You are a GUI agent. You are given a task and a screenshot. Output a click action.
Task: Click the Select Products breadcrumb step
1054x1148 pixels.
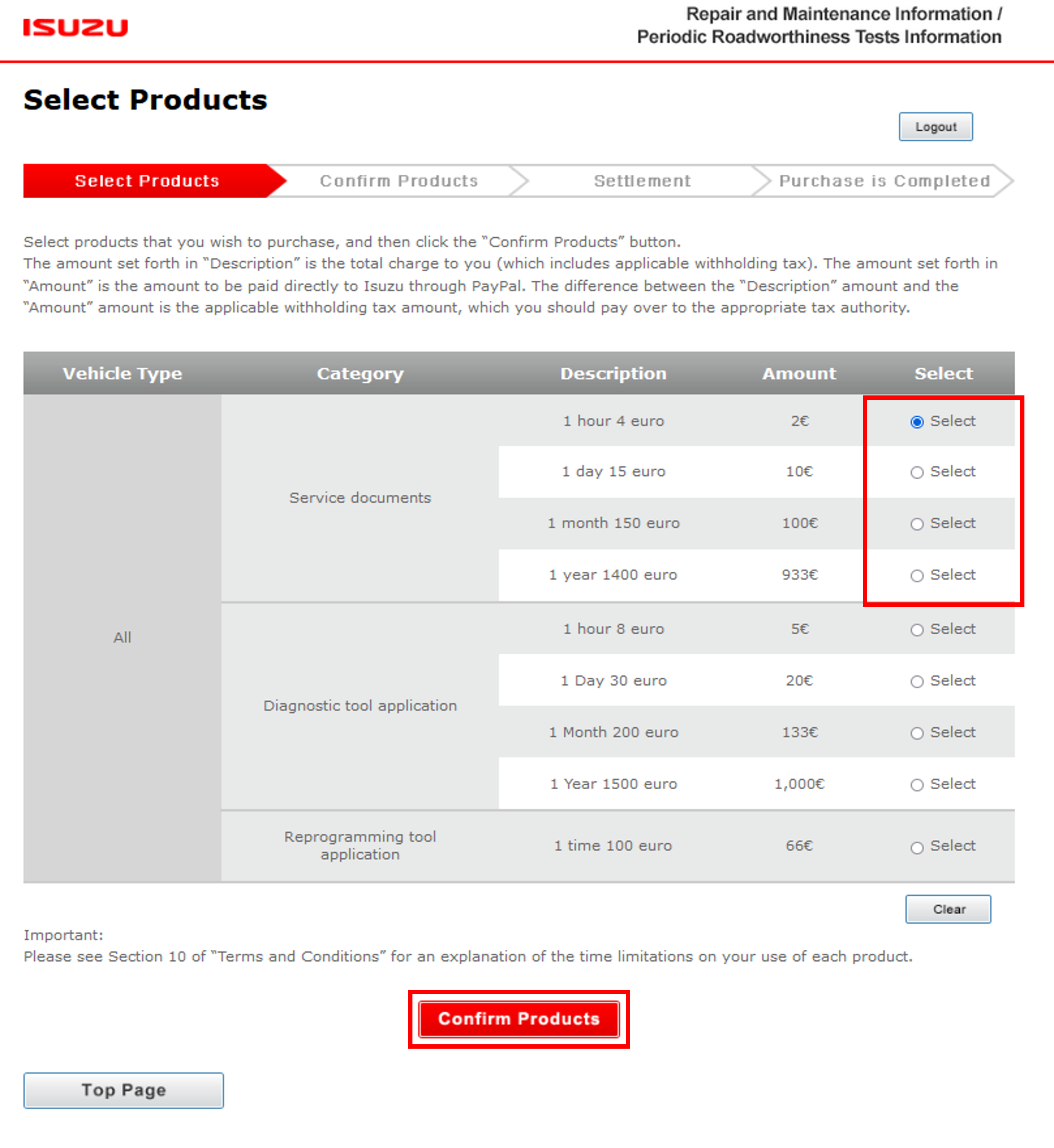[x=147, y=181]
